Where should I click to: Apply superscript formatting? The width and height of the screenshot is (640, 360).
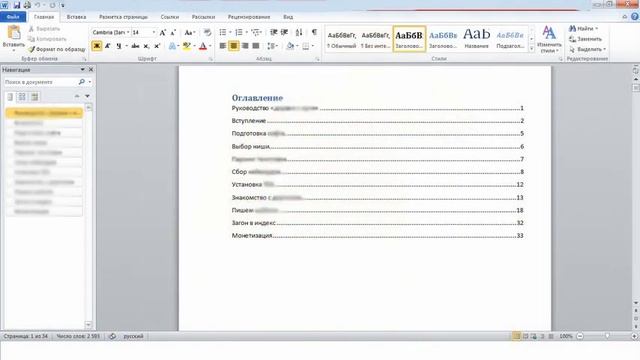tap(157, 46)
